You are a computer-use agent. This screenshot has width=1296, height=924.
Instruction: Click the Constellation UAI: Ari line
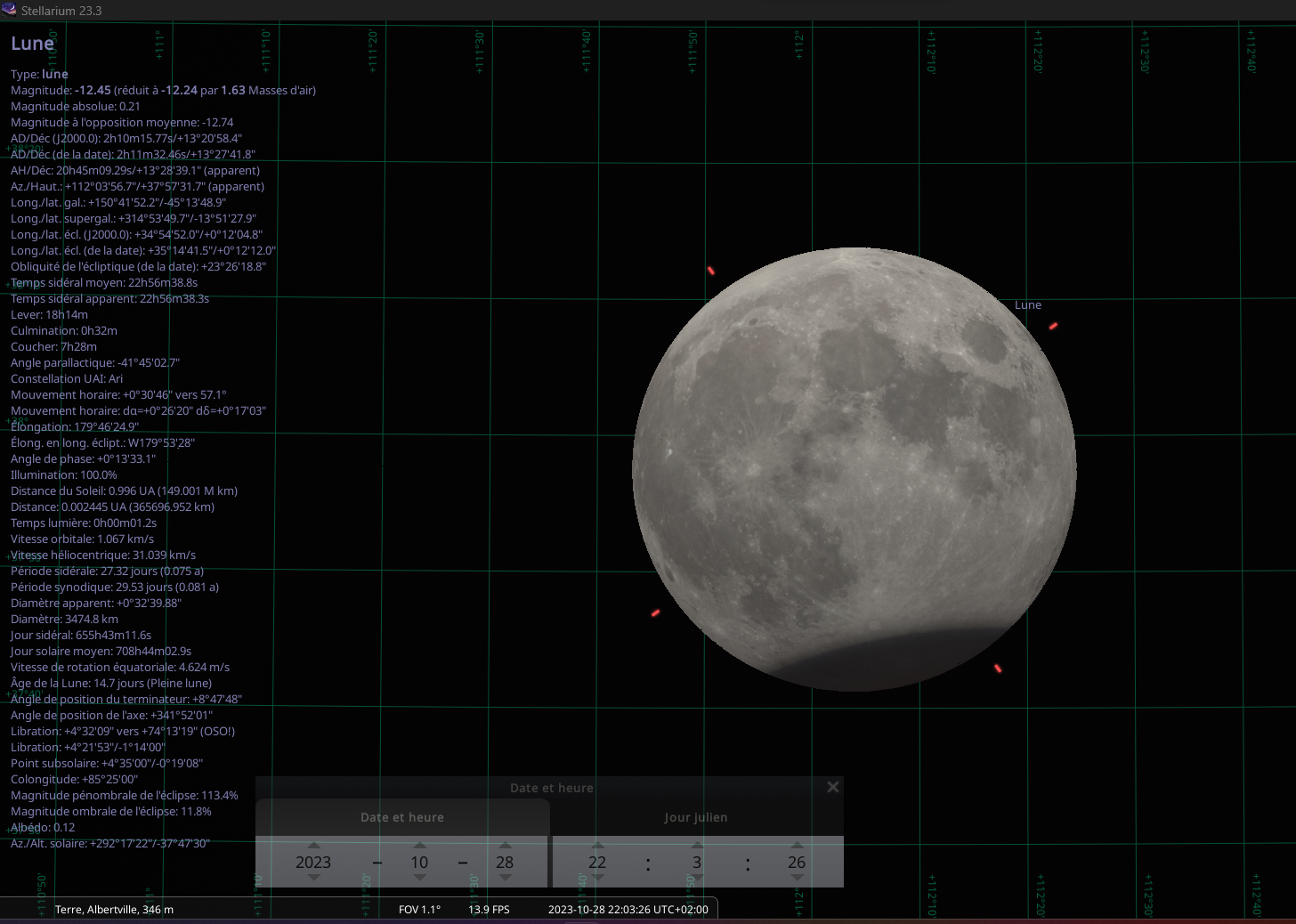67,378
